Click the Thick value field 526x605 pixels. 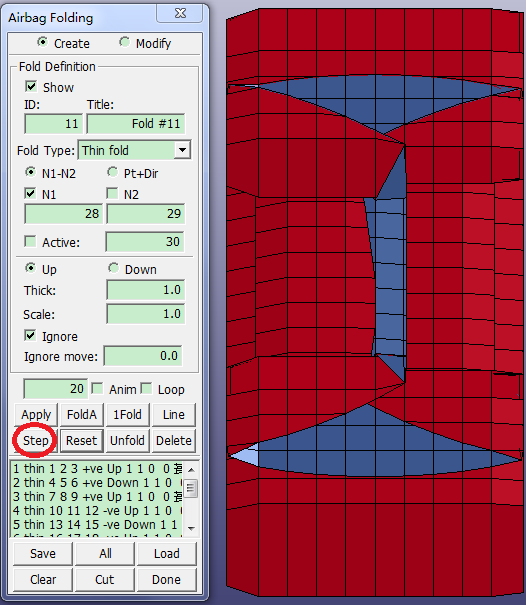(x=146, y=290)
